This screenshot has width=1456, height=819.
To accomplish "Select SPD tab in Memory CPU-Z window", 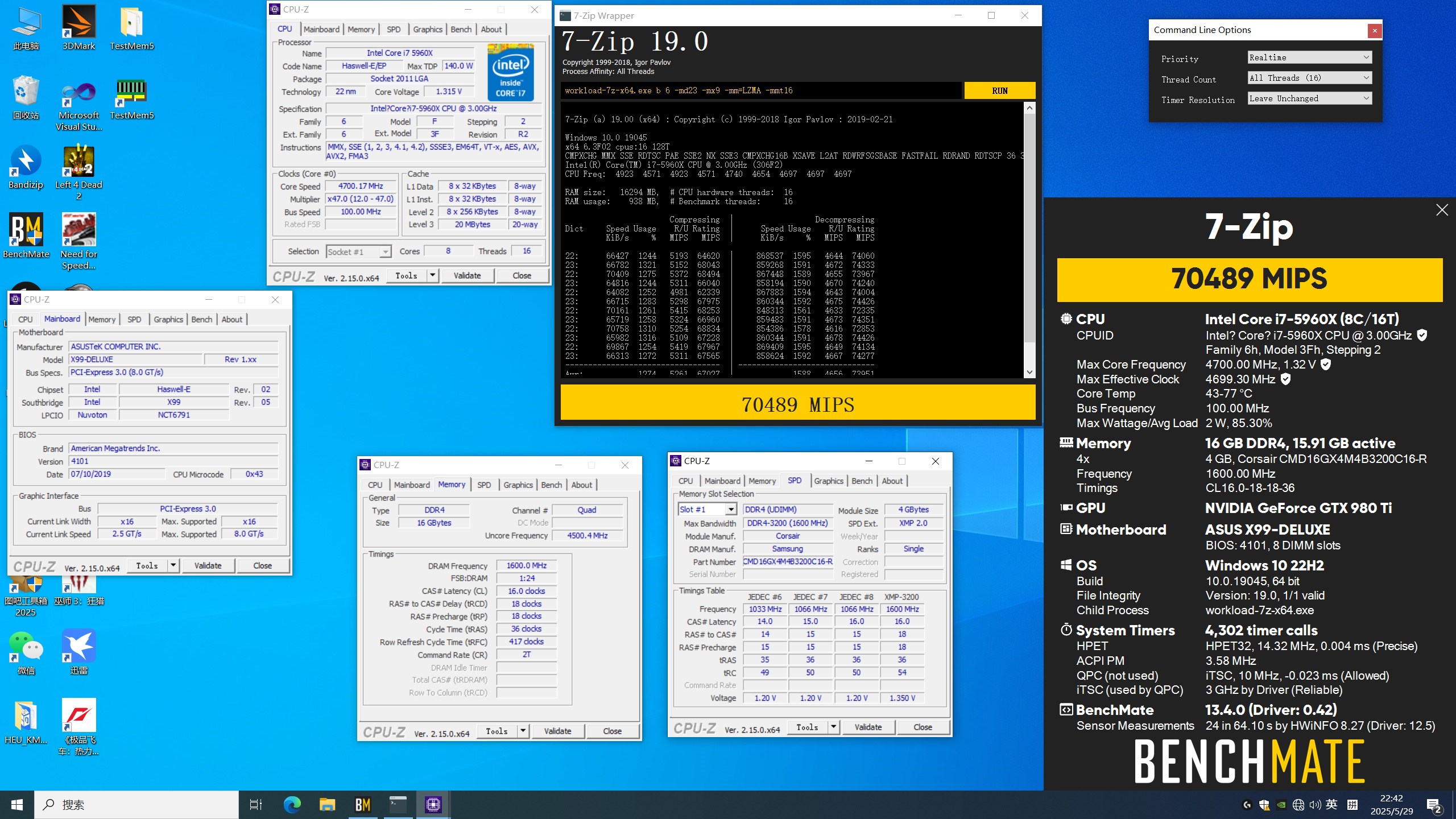I will [x=484, y=485].
